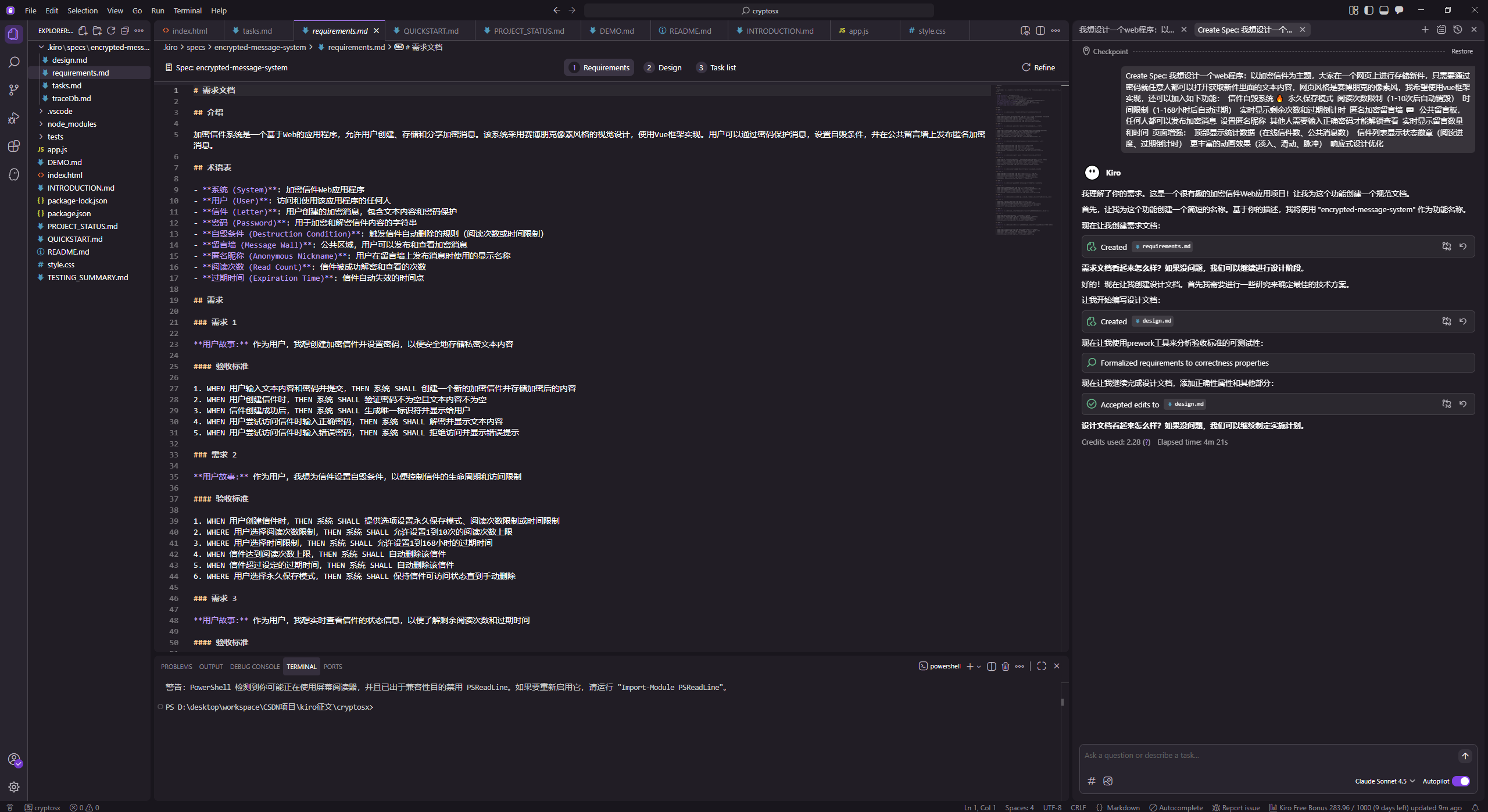Image resolution: width=1488 pixels, height=812 pixels.
Task: Click Restore next to Checkpoint
Action: point(1462,51)
